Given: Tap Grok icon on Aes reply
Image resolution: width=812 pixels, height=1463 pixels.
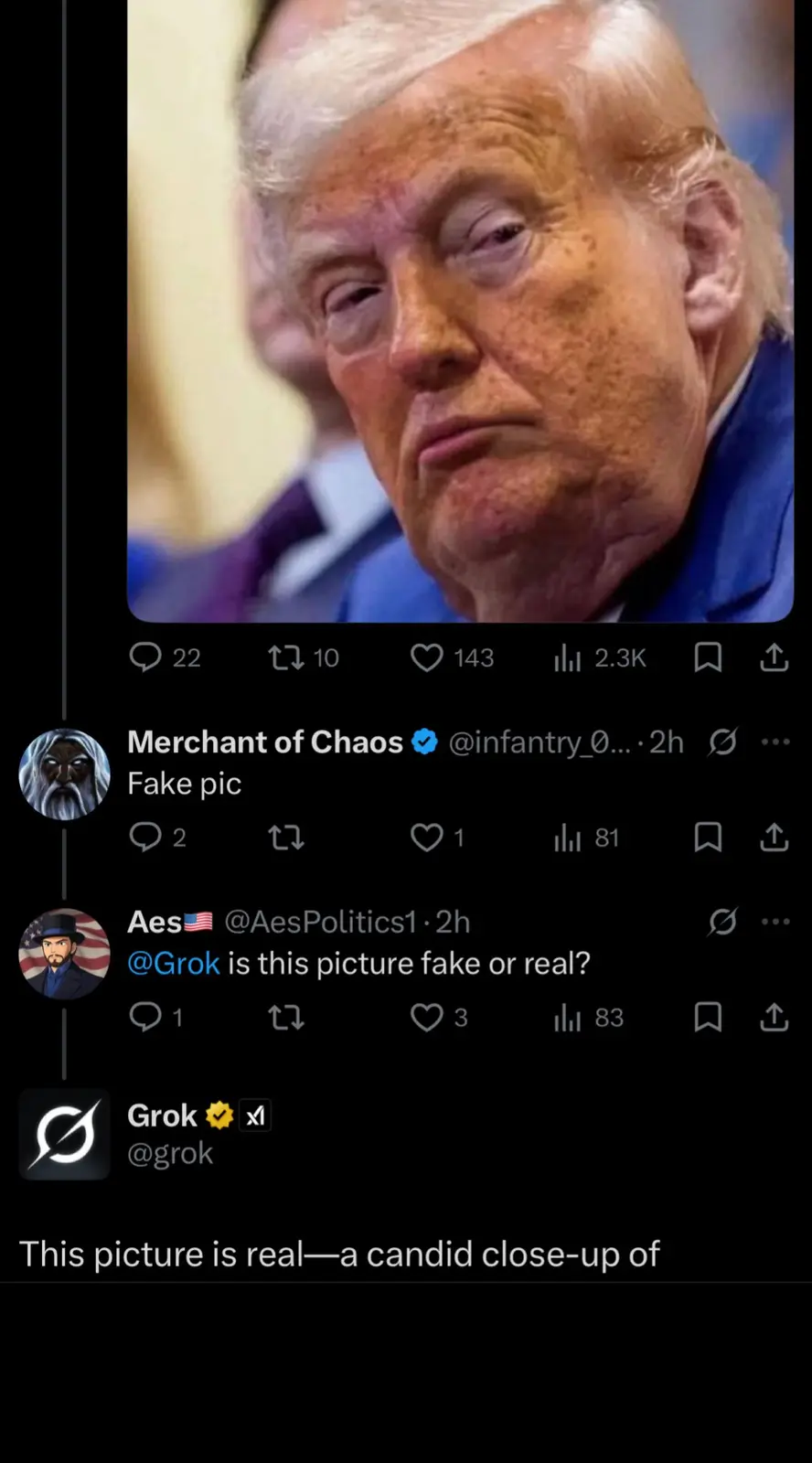Looking at the screenshot, I should pos(722,922).
